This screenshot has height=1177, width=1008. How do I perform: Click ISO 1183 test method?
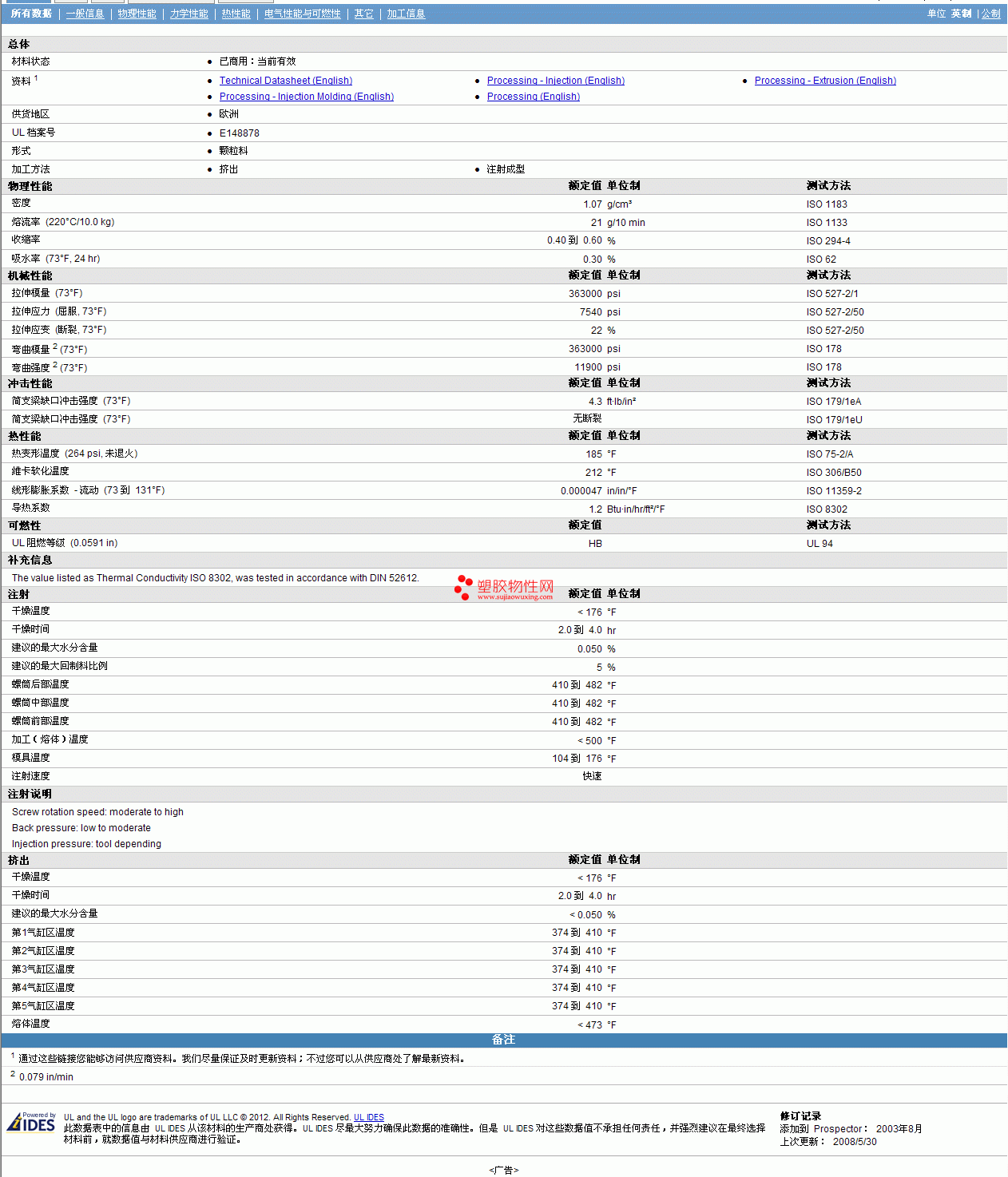(827, 204)
